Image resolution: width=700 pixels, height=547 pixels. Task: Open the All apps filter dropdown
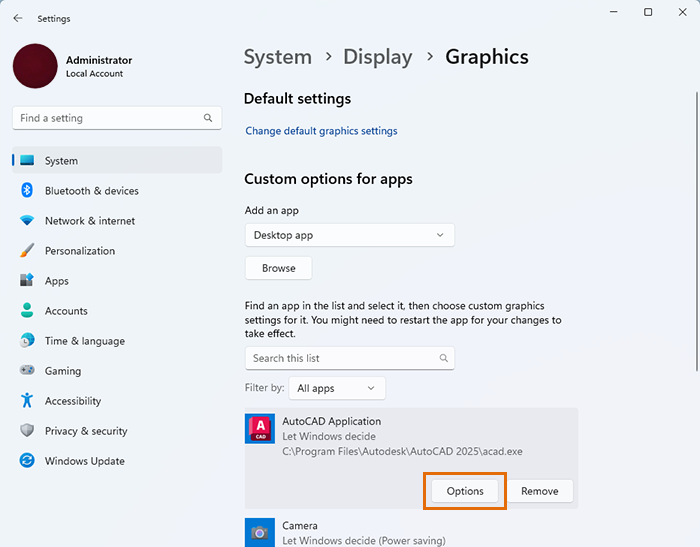coord(337,388)
